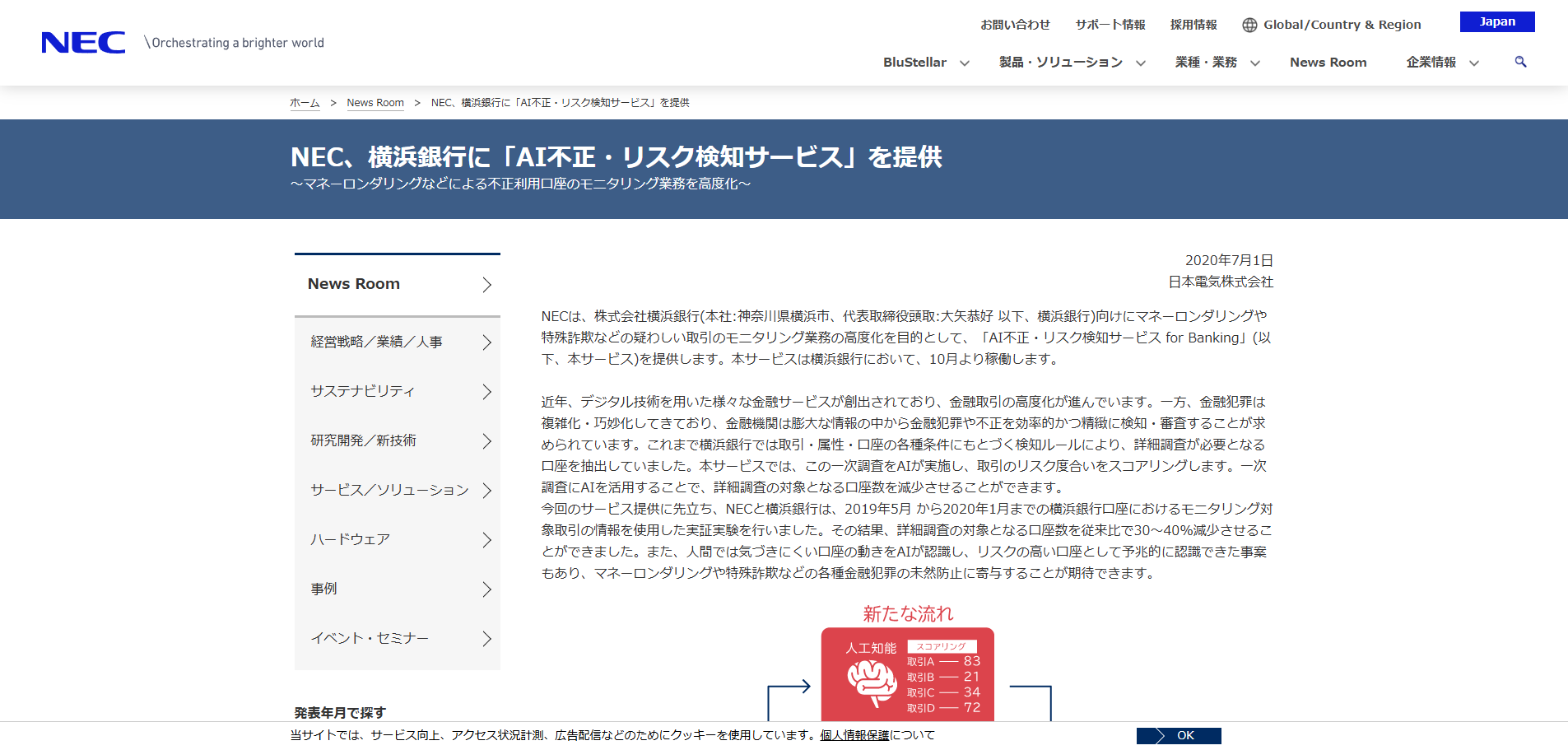Open News Room in top navigation

tap(1328, 63)
